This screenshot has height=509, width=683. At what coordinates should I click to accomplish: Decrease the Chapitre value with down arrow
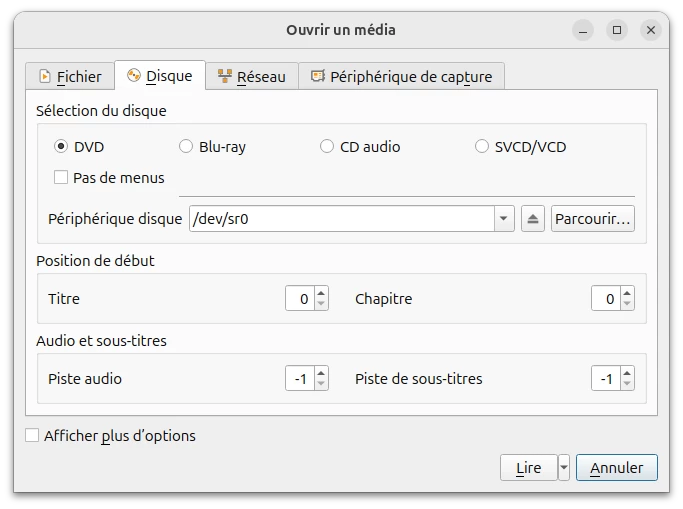pyautogui.click(x=627, y=304)
